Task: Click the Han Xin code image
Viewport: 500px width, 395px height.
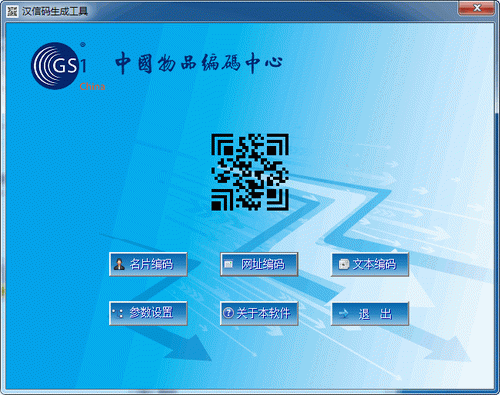Action: point(250,172)
